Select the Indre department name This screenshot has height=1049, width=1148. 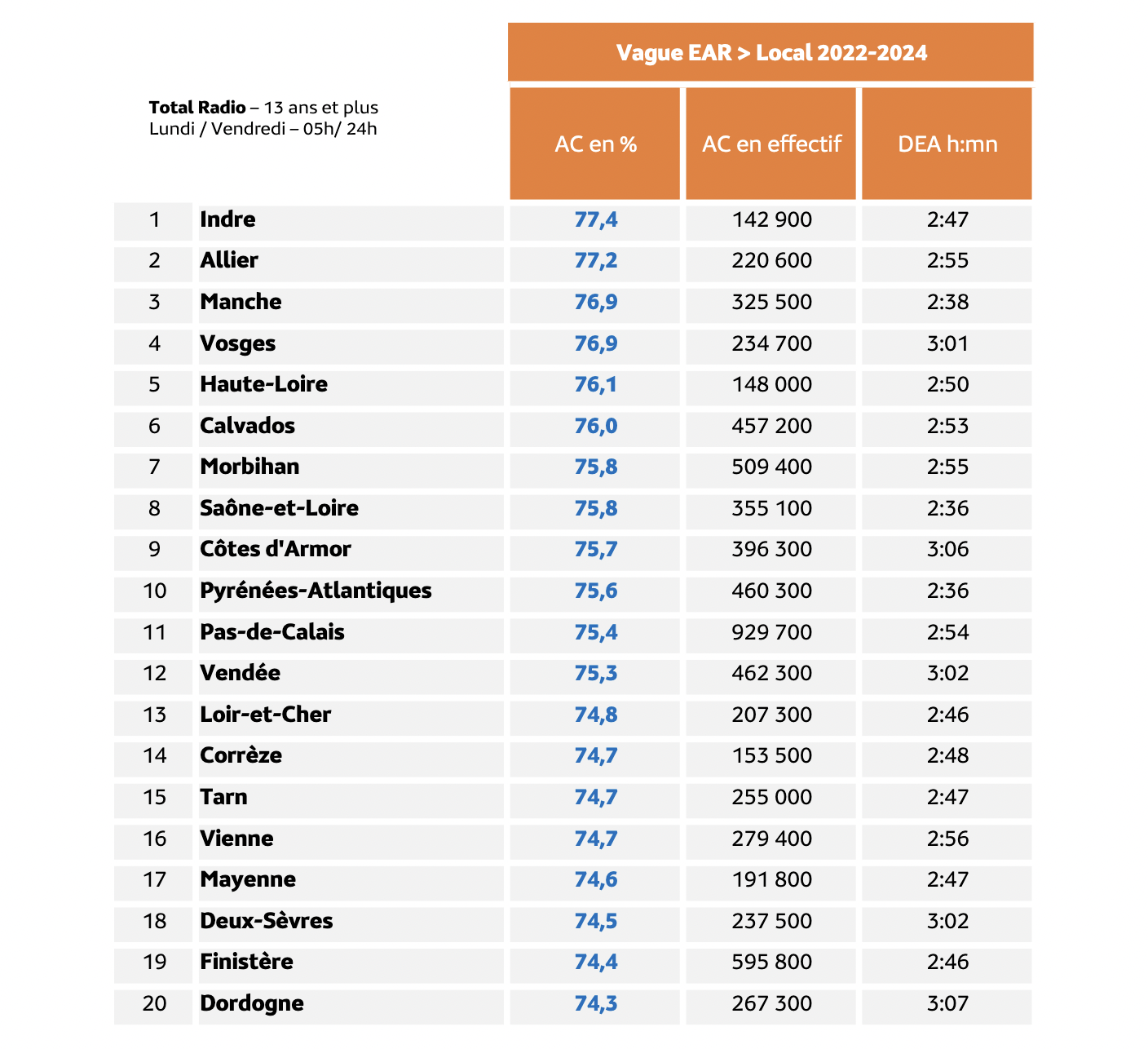[x=227, y=219]
